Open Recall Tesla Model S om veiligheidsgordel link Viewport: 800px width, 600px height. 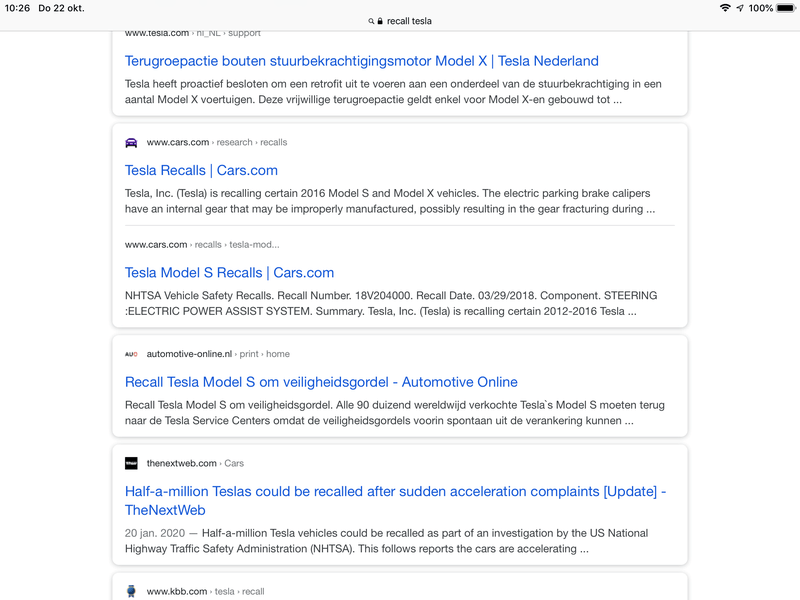tap(321, 382)
